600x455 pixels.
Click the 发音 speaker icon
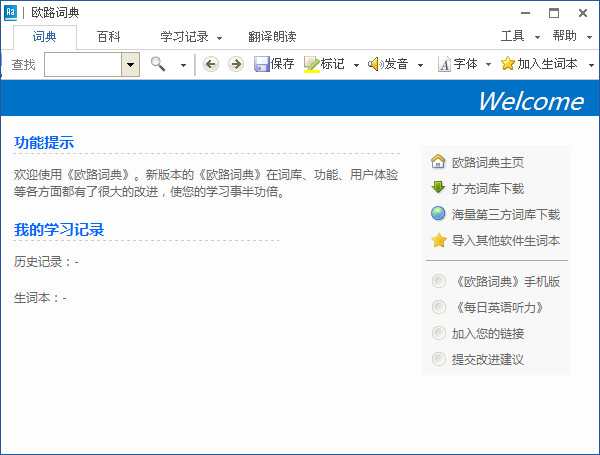pyautogui.click(x=375, y=64)
